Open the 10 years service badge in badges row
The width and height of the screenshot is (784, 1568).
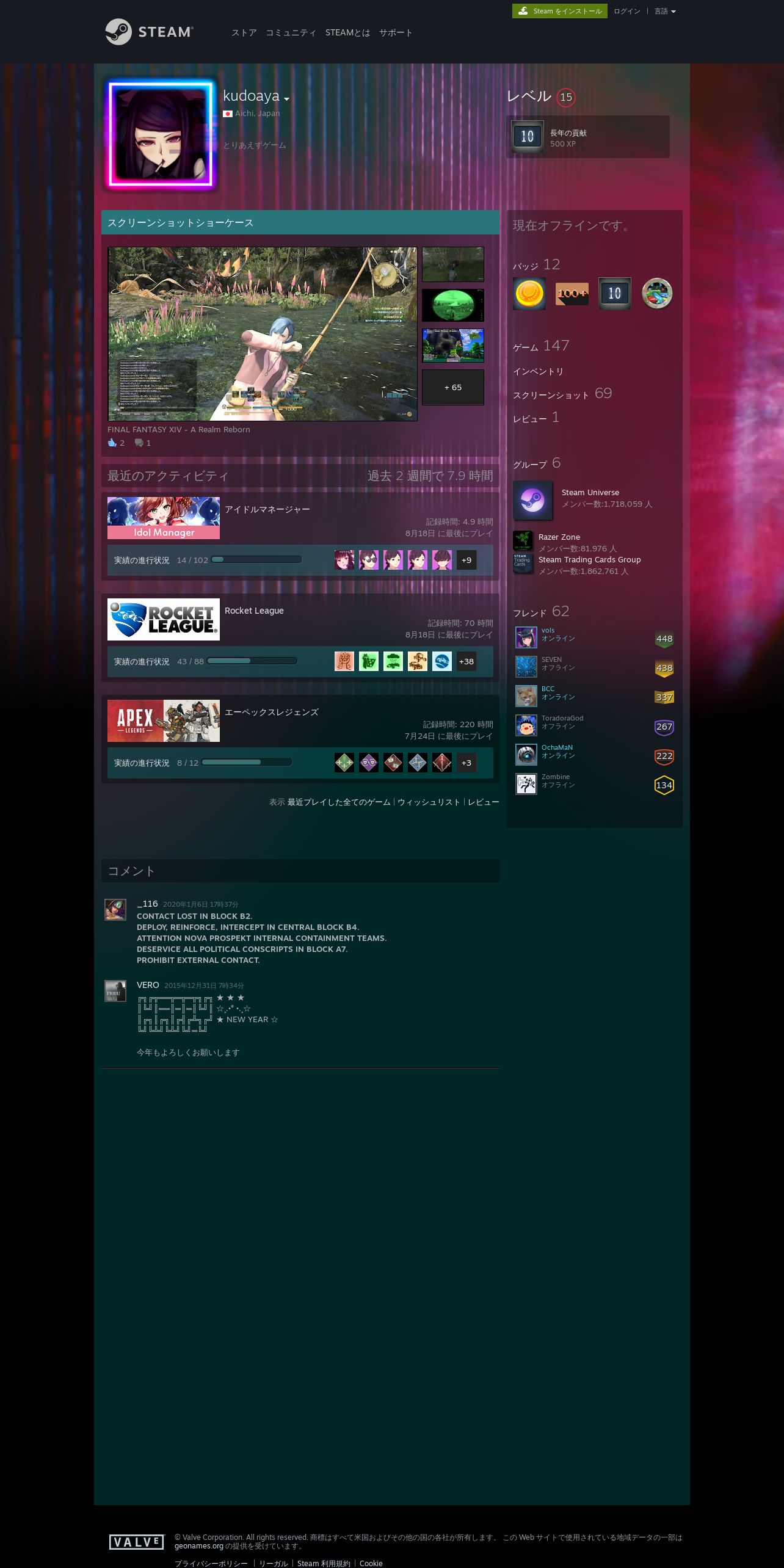[615, 294]
